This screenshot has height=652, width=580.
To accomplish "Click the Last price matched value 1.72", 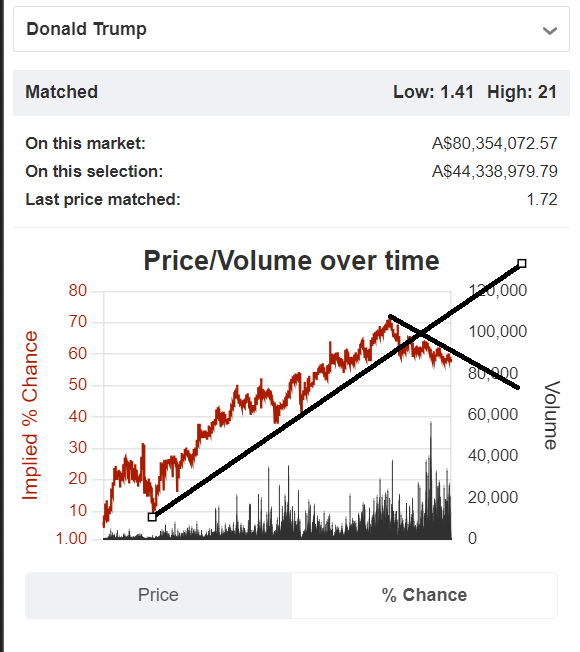I will point(542,200).
